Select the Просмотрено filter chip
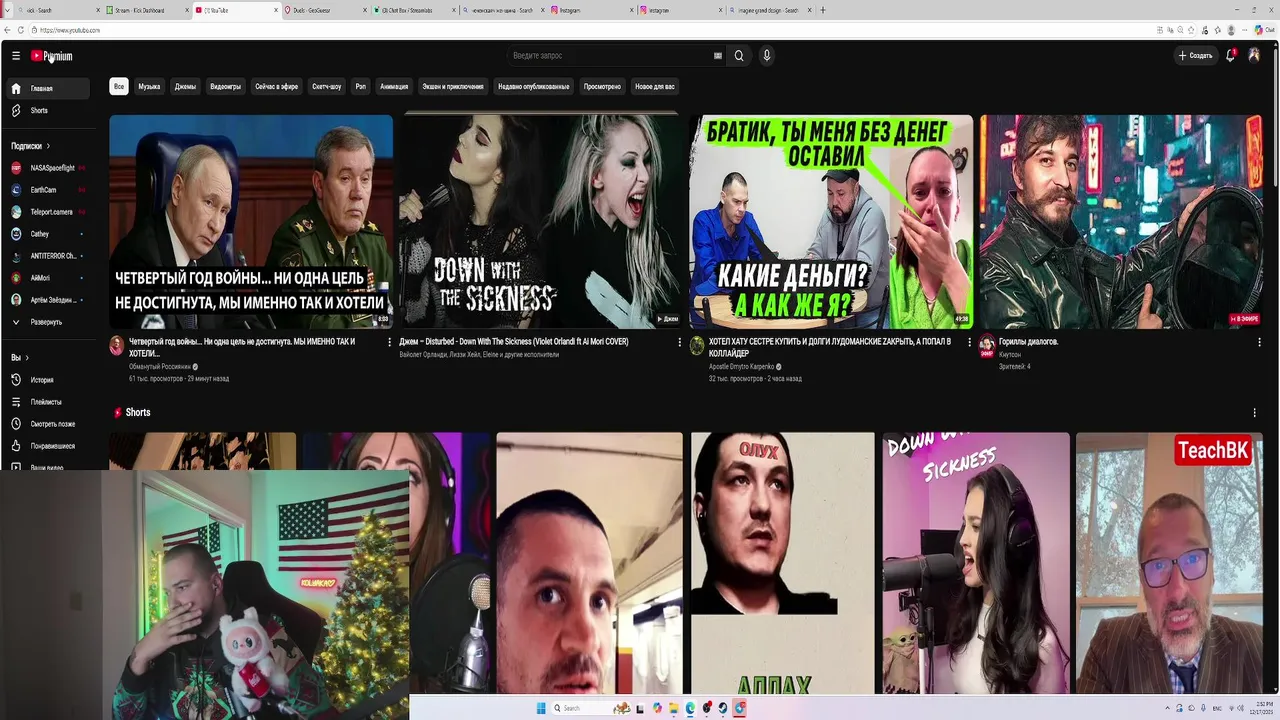Viewport: 1280px width, 720px height. click(602, 87)
